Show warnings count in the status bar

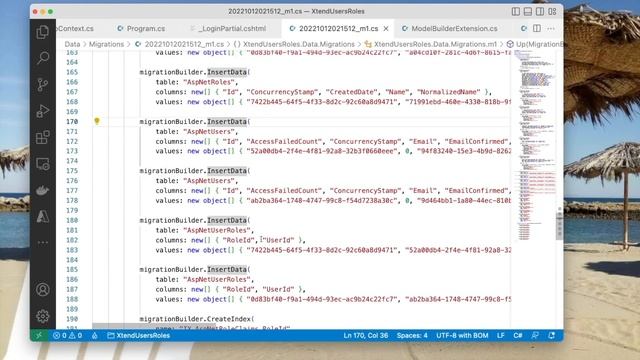coord(76,336)
